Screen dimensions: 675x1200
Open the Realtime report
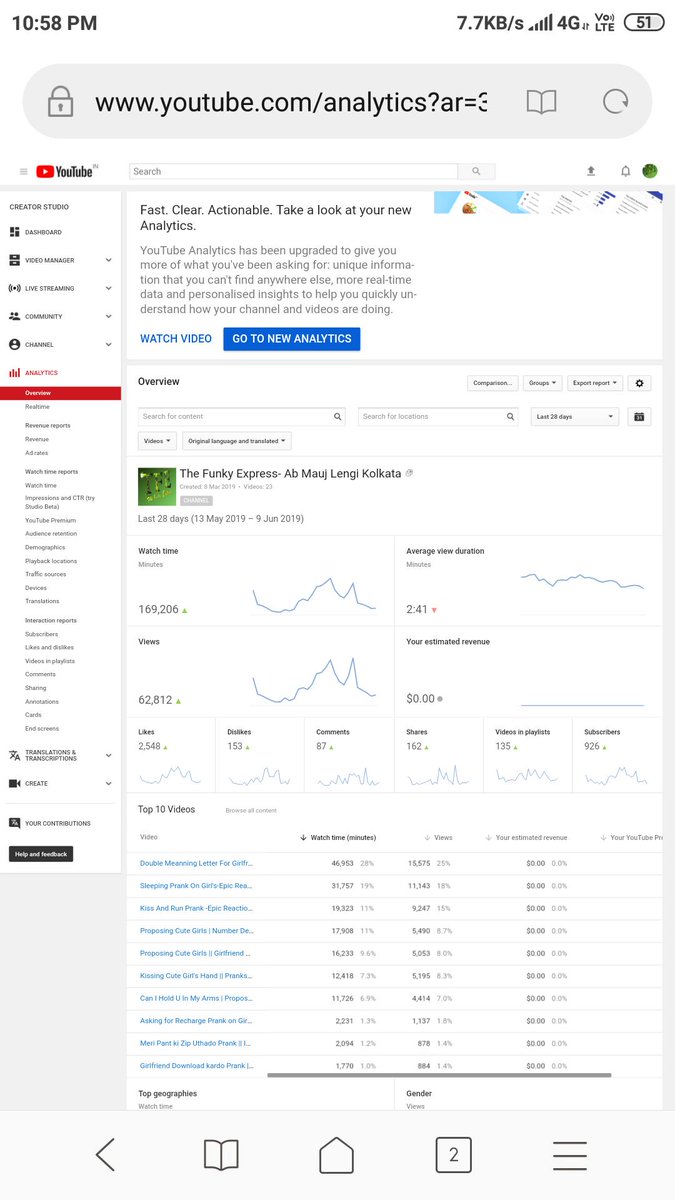(37, 407)
